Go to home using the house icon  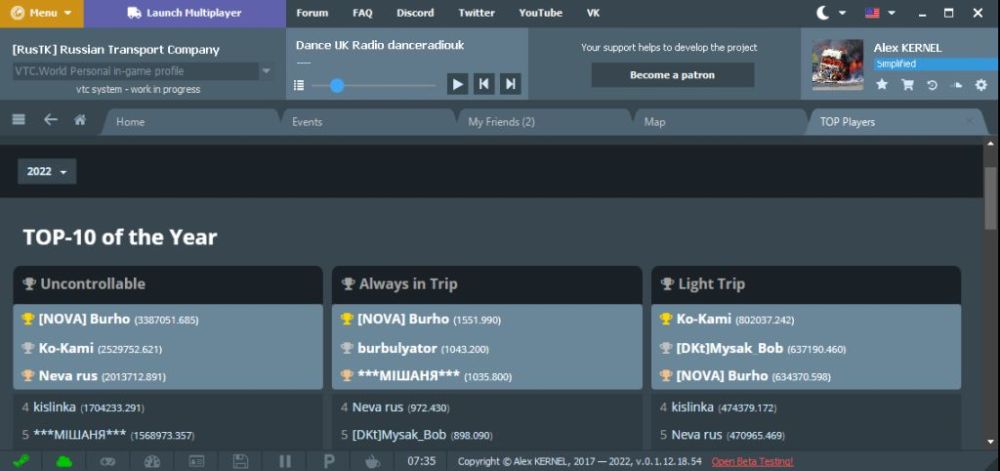point(80,120)
